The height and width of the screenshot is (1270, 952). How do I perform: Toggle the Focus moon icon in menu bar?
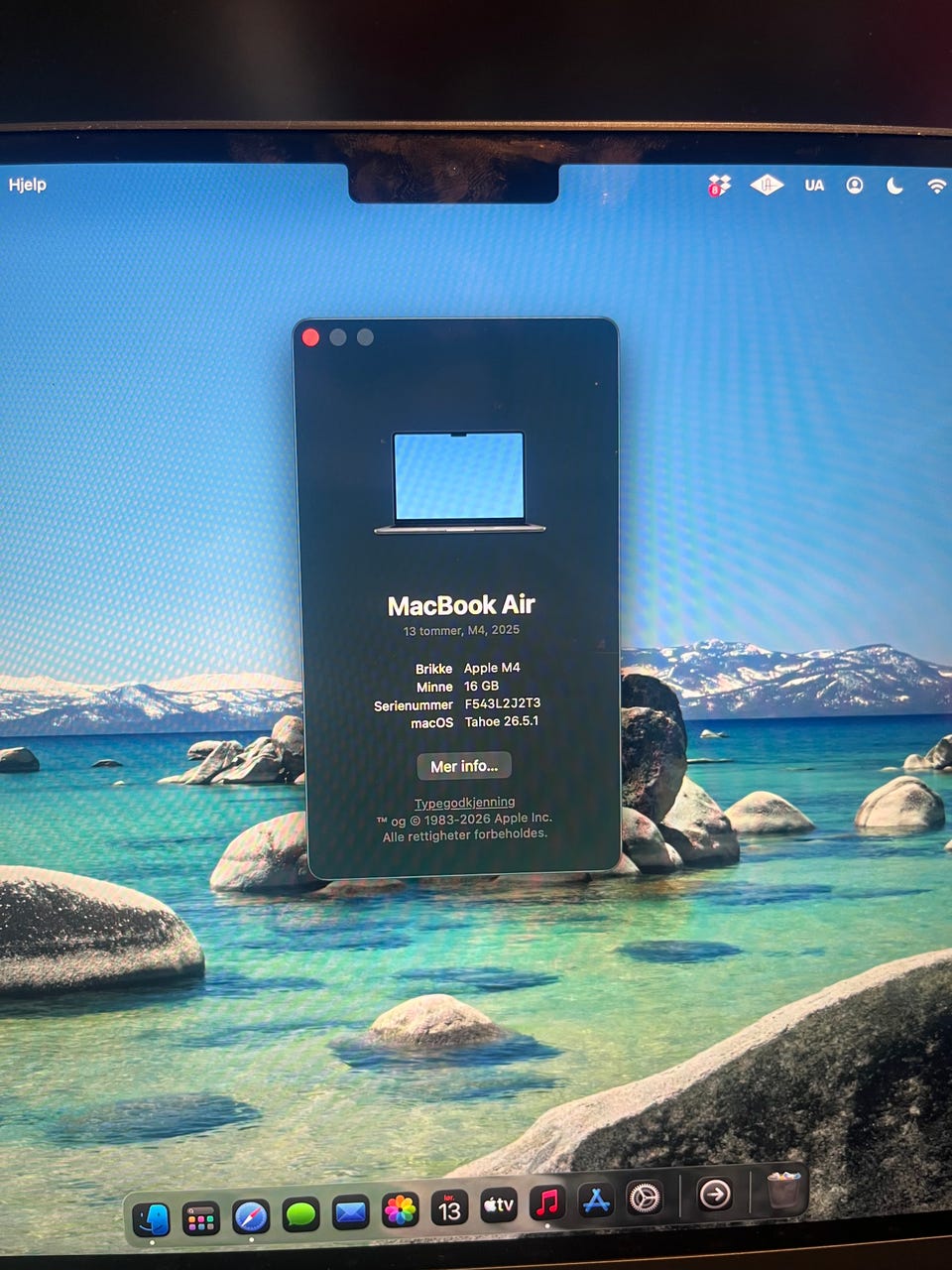(x=894, y=186)
